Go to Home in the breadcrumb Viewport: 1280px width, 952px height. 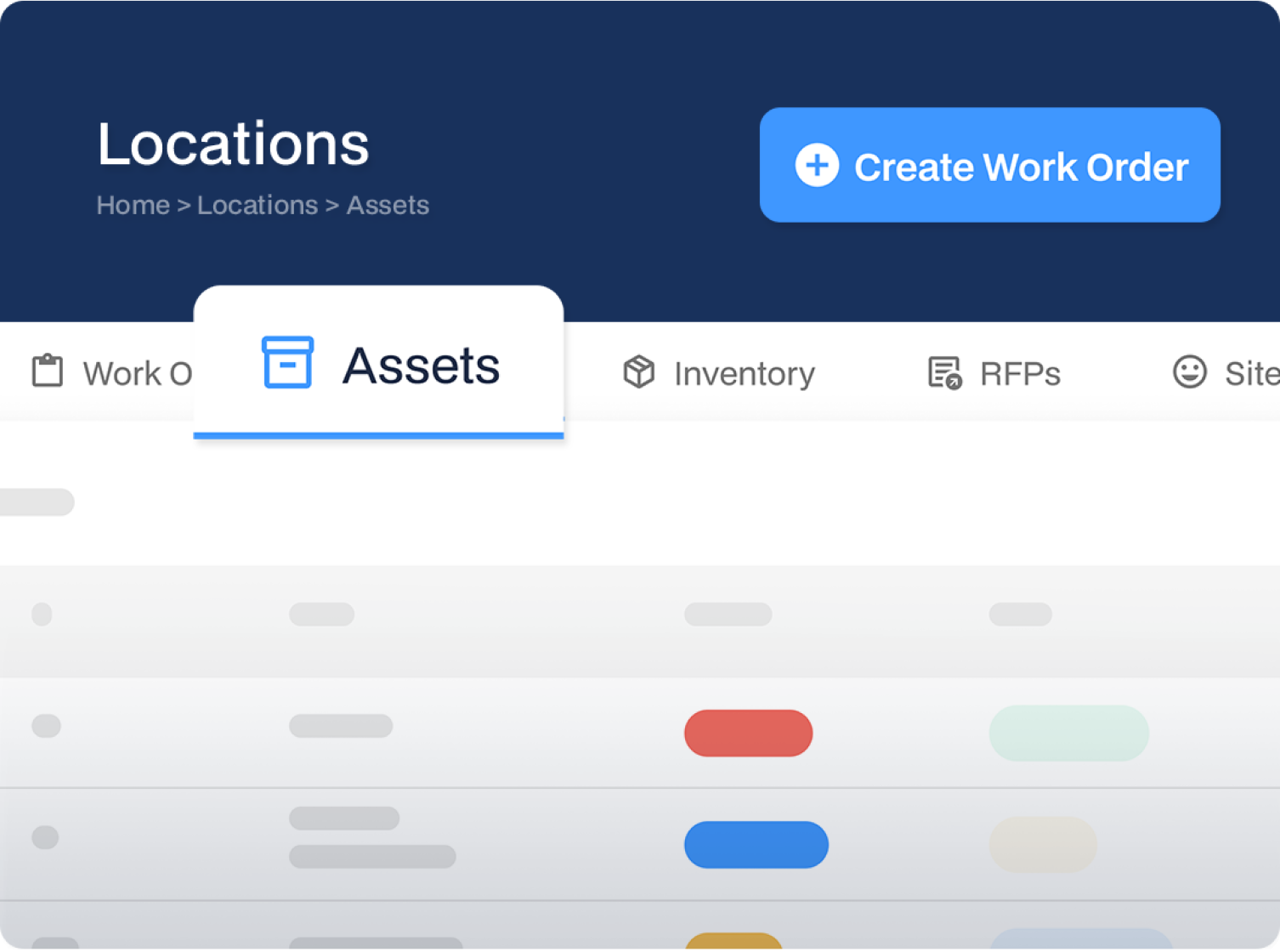(133, 205)
